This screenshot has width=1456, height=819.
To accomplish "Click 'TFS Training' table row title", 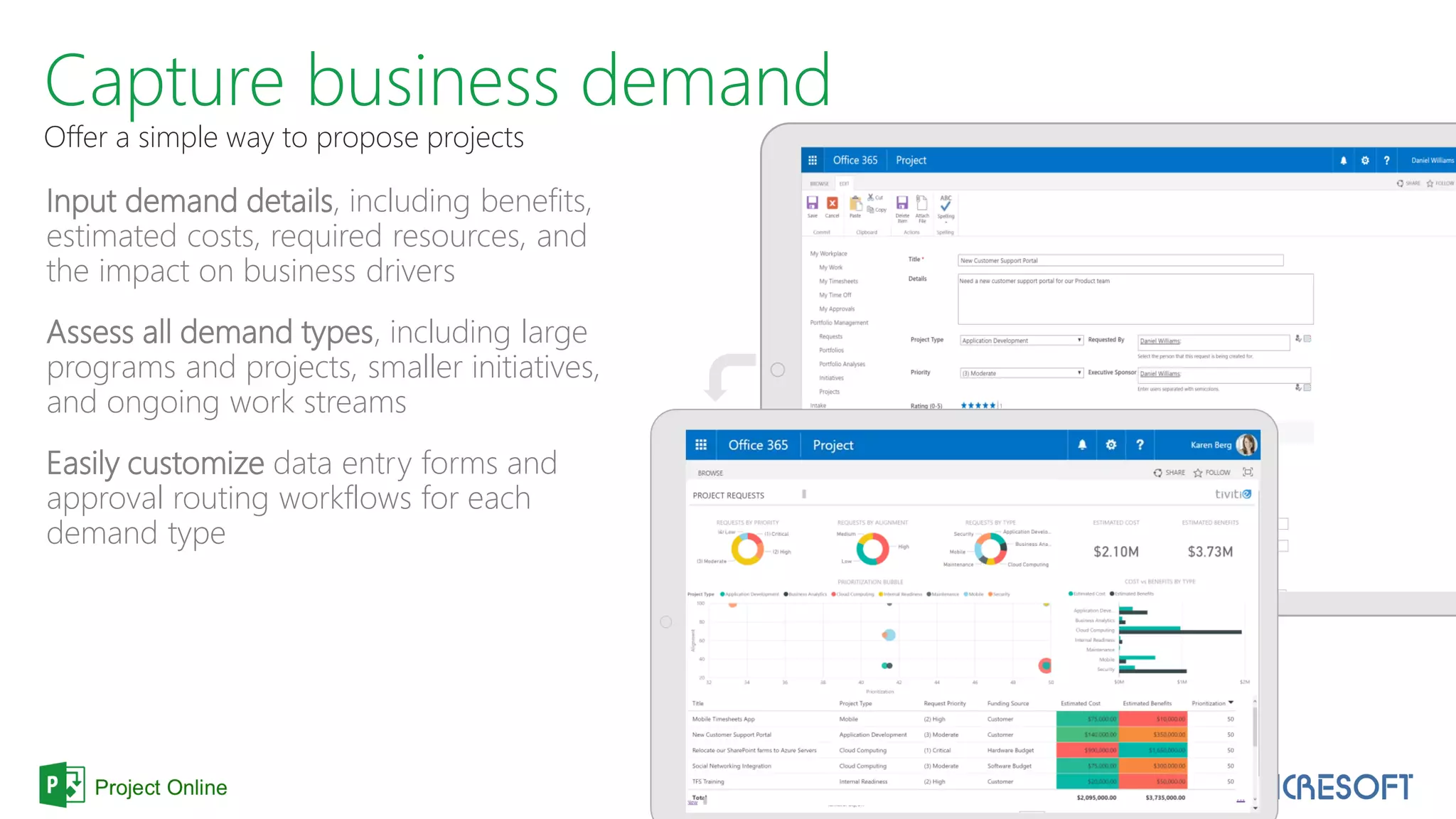I will pyautogui.click(x=708, y=782).
